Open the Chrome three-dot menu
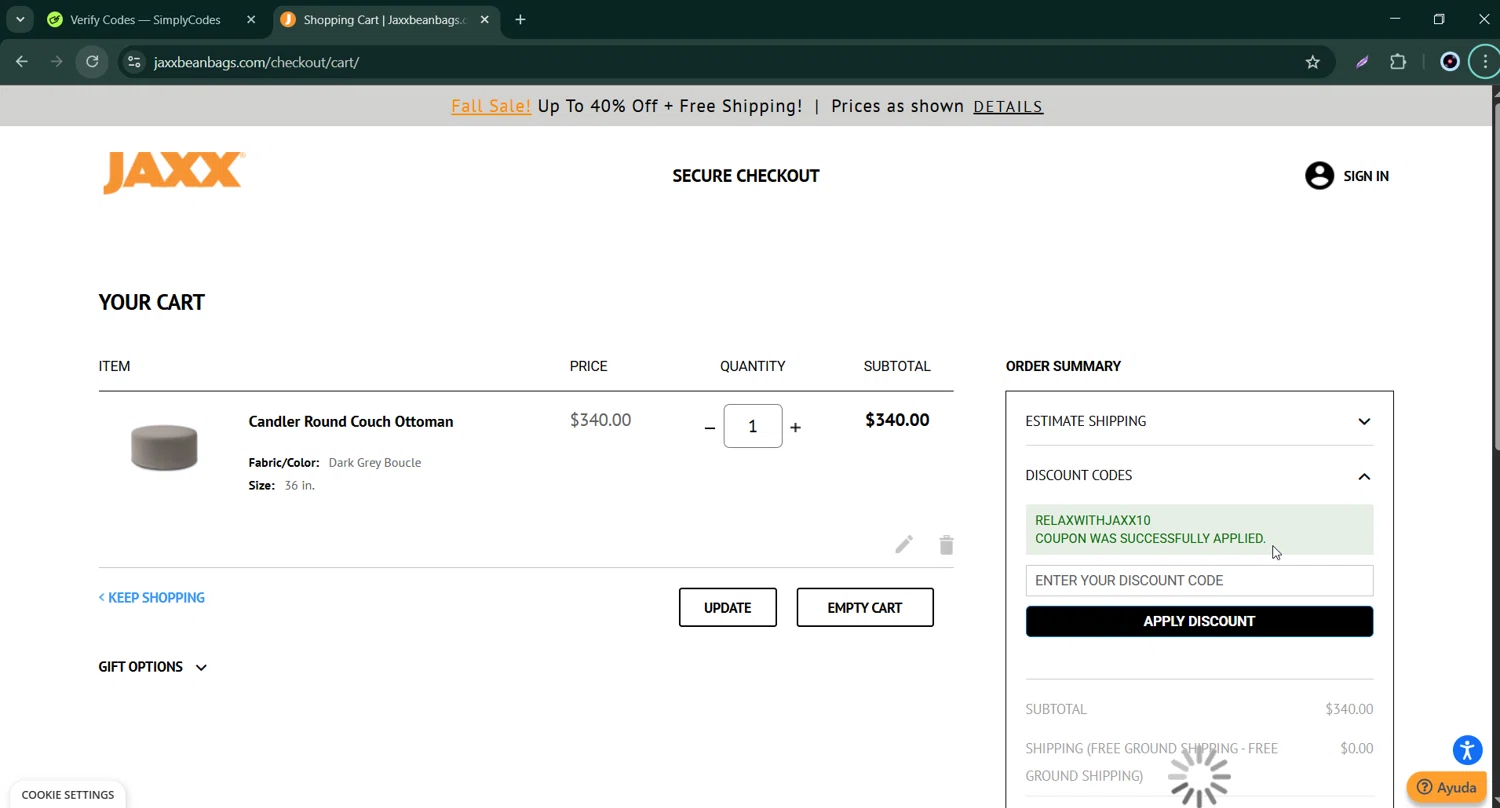Viewport: 1500px width, 808px height. point(1485,62)
